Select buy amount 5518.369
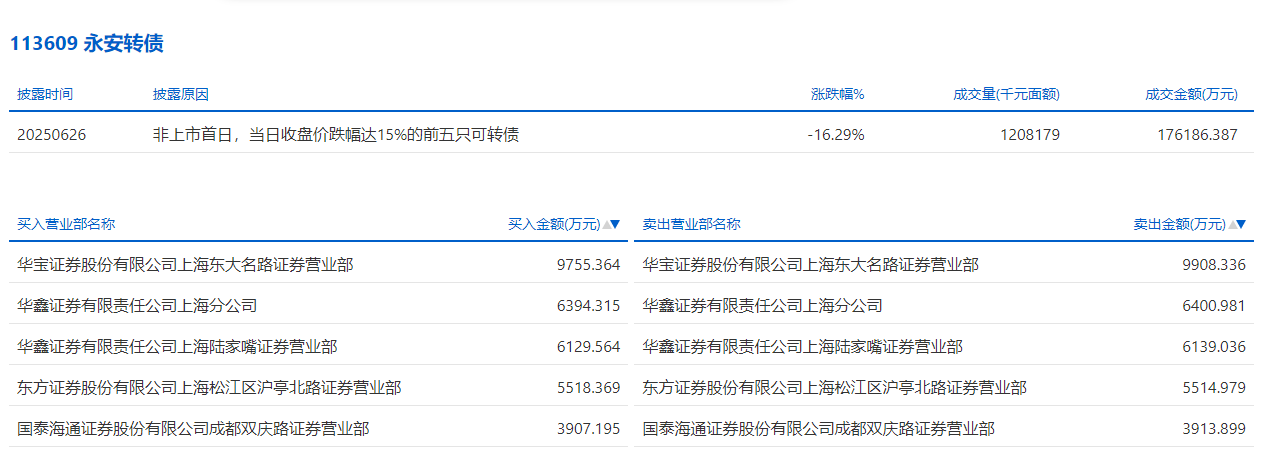The height and width of the screenshot is (456, 1264). (x=589, y=387)
